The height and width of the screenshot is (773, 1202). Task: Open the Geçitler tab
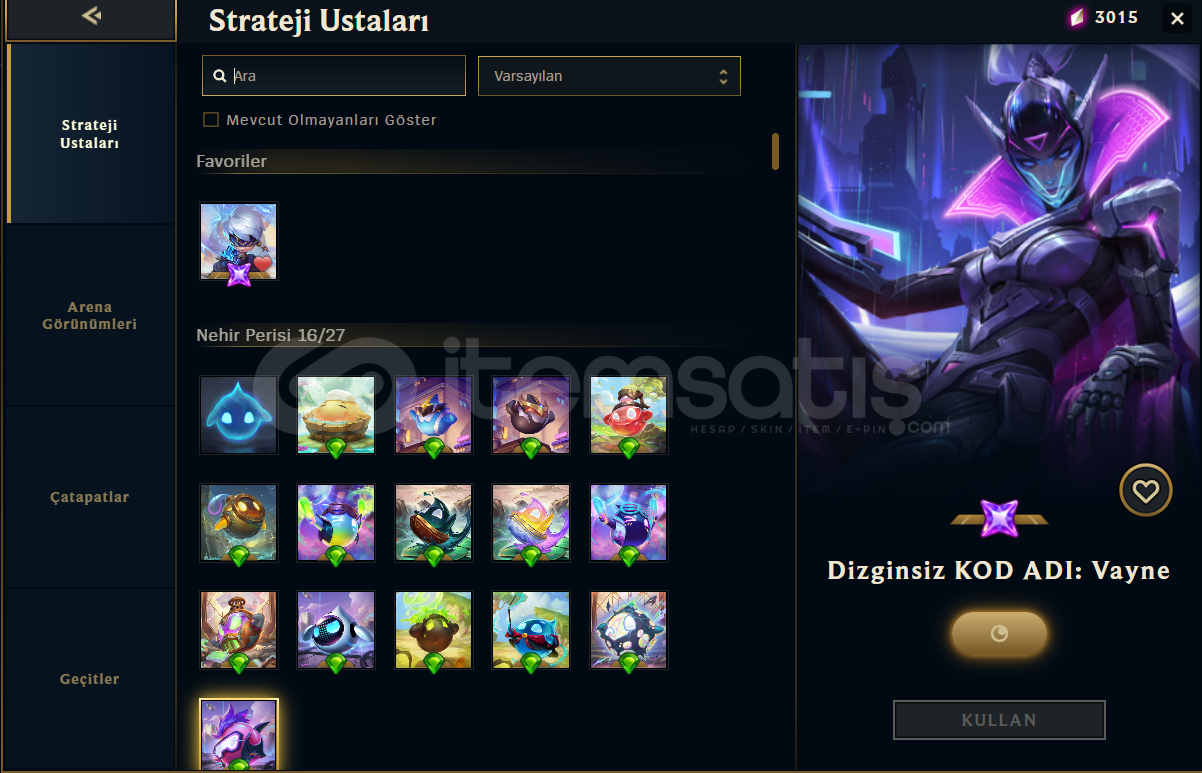tap(89, 679)
